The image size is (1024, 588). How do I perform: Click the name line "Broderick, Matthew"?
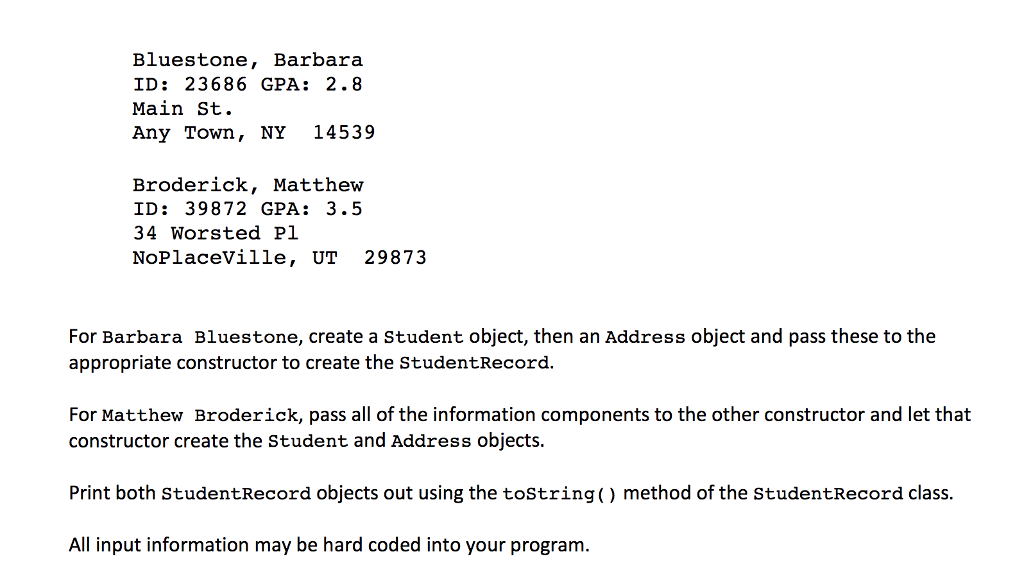pyautogui.click(x=247, y=185)
